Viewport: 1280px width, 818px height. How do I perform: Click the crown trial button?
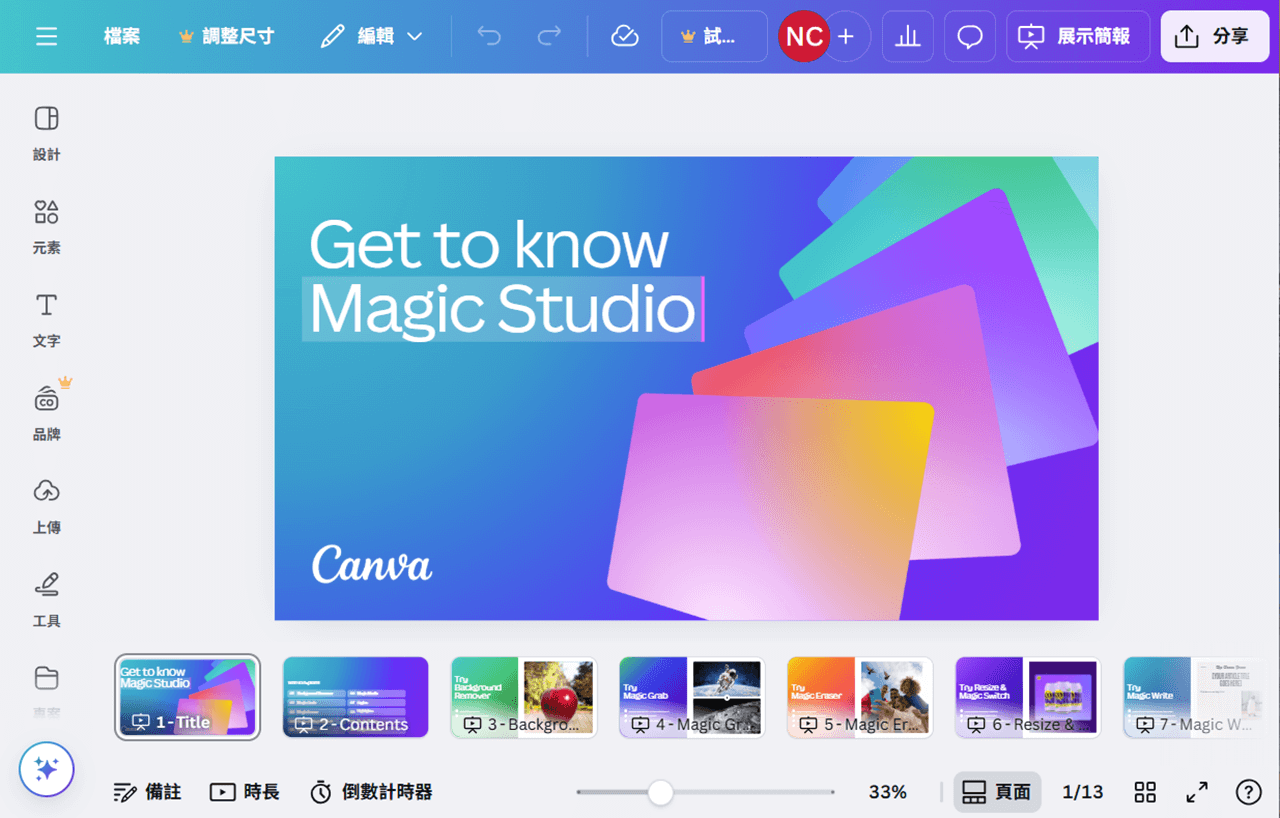714,37
